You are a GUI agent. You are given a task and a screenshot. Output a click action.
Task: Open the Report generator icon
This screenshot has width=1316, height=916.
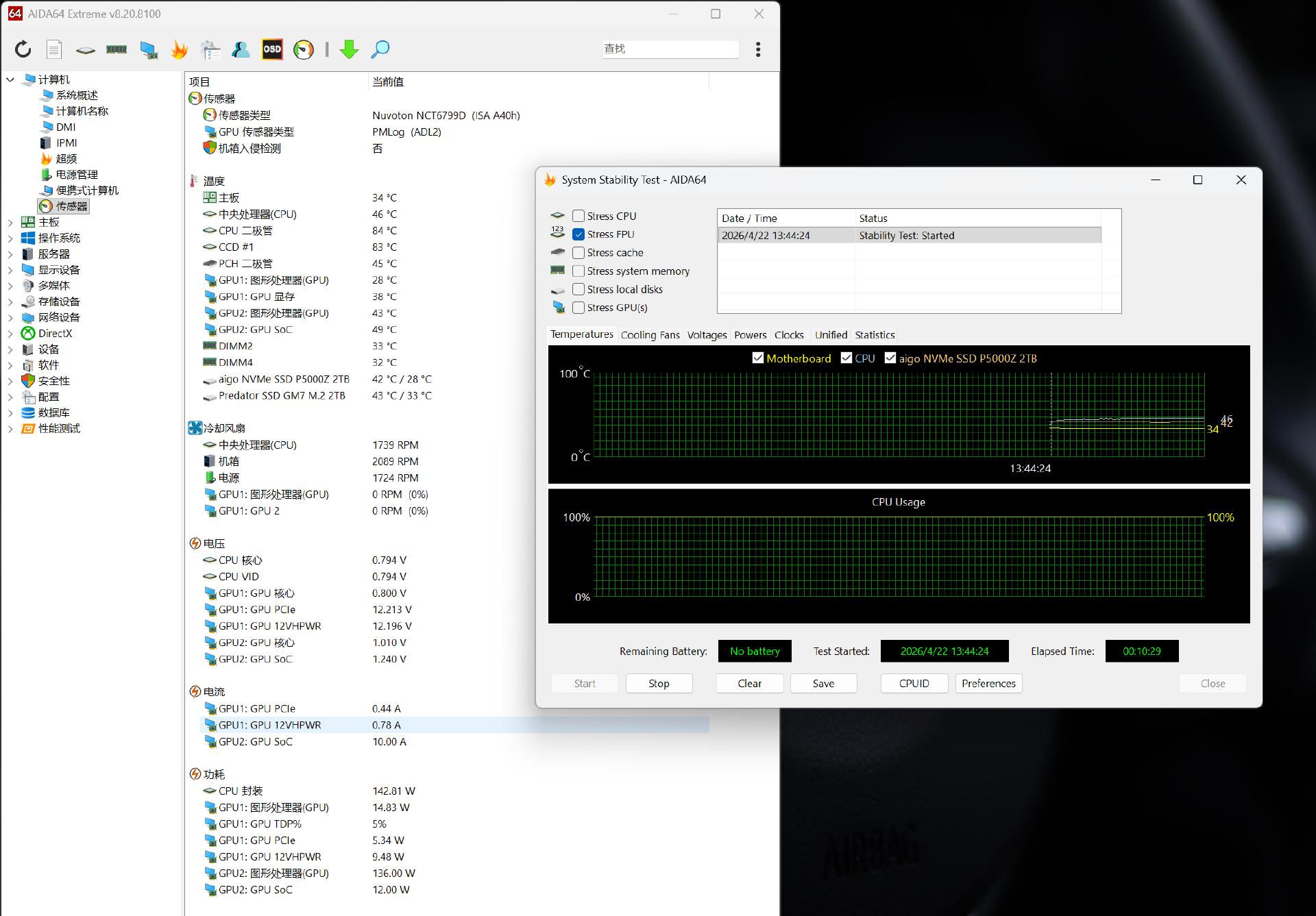tap(54, 49)
